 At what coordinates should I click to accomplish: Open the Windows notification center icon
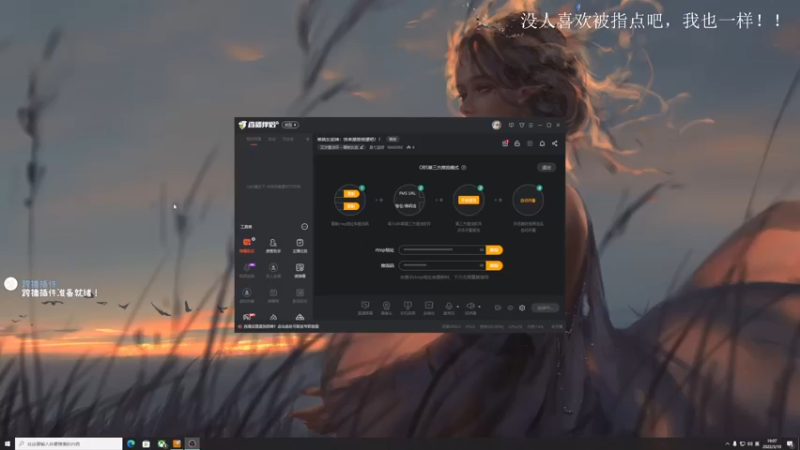click(790, 444)
